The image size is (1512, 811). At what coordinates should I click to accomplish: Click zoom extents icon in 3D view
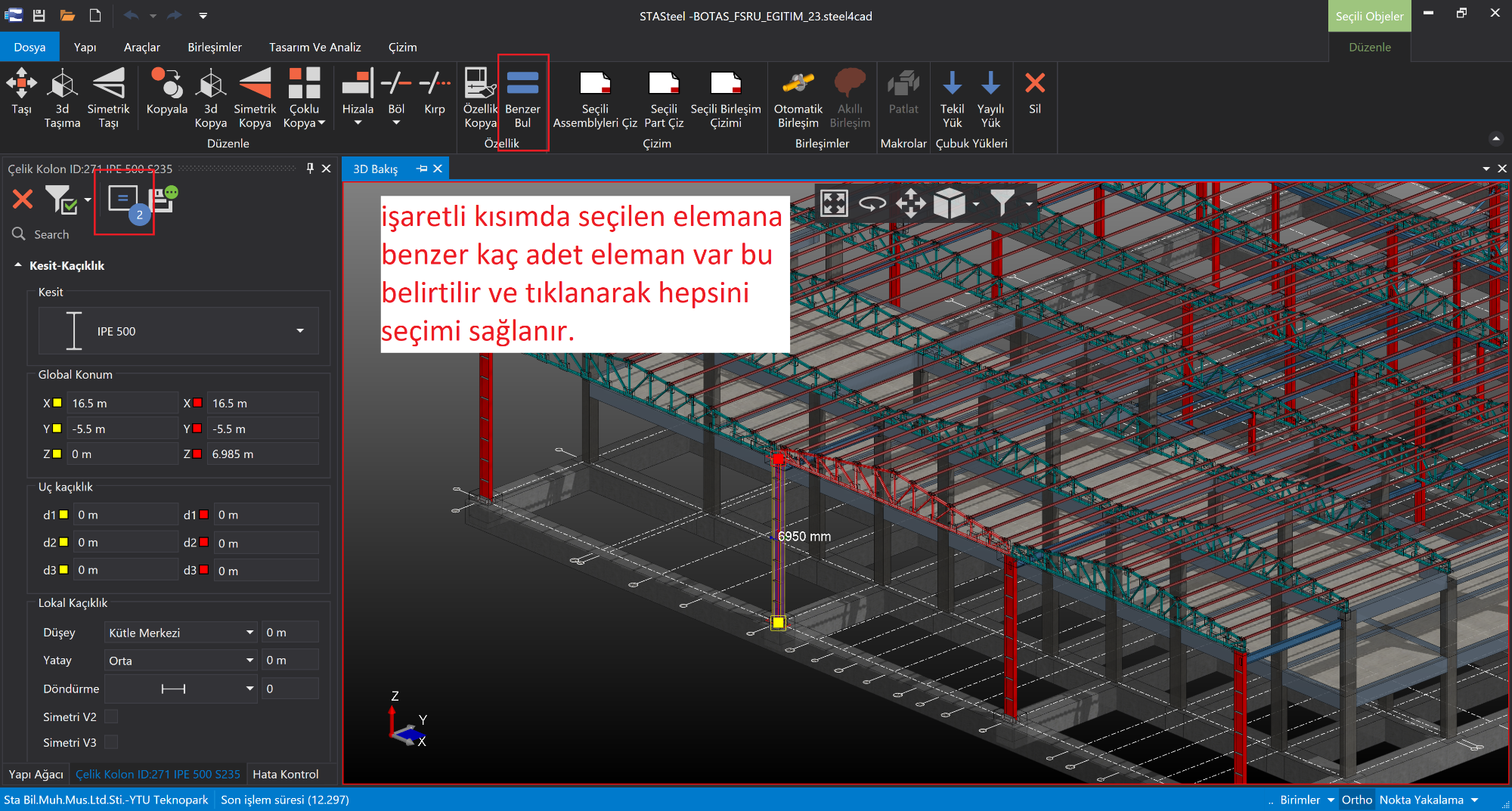pos(834,203)
